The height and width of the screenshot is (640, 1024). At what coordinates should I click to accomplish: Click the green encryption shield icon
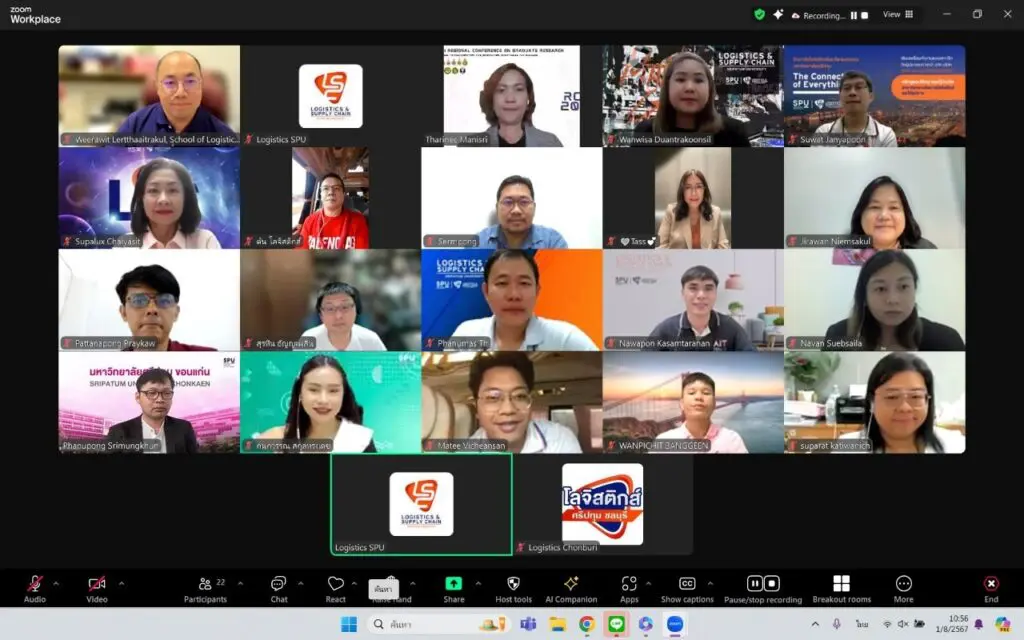coord(760,14)
